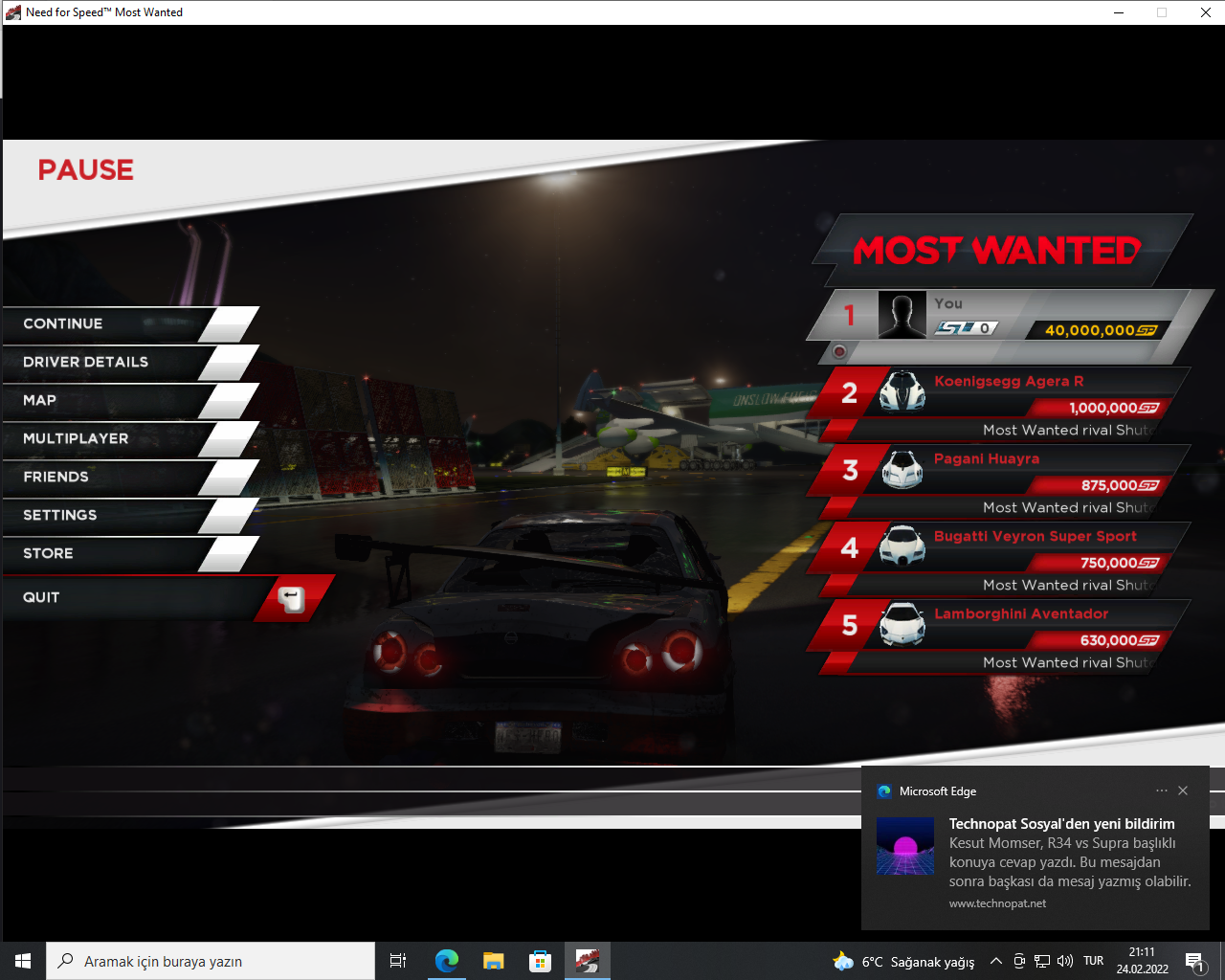Click the taskbar search box

[x=211, y=961]
